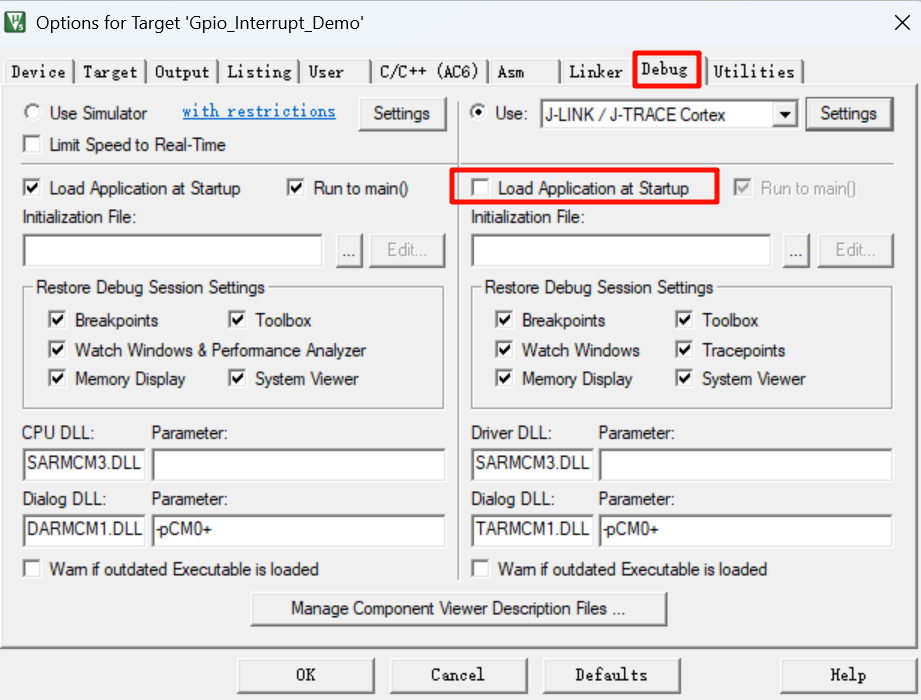This screenshot has width=921, height=700.
Task: Toggle simulator Load Application at Startup
Action: tap(32, 188)
